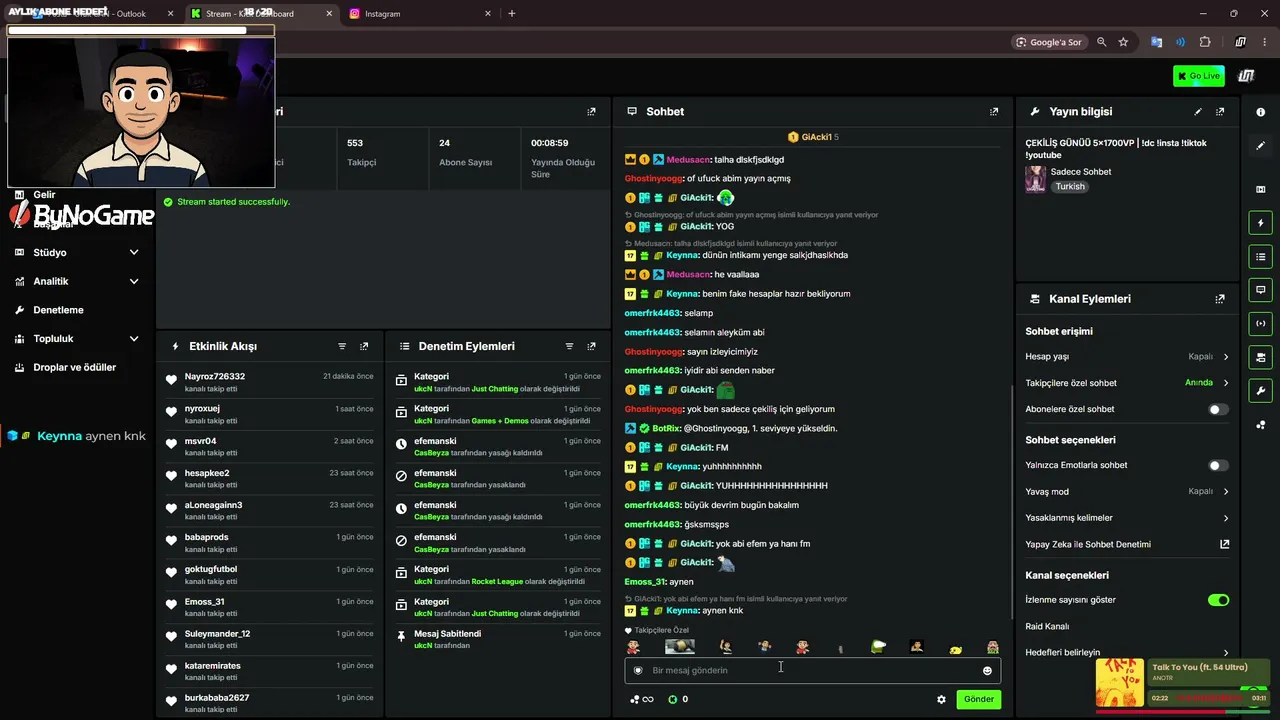
Task: Click the Talk To You album cover
Action: point(1120,683)
